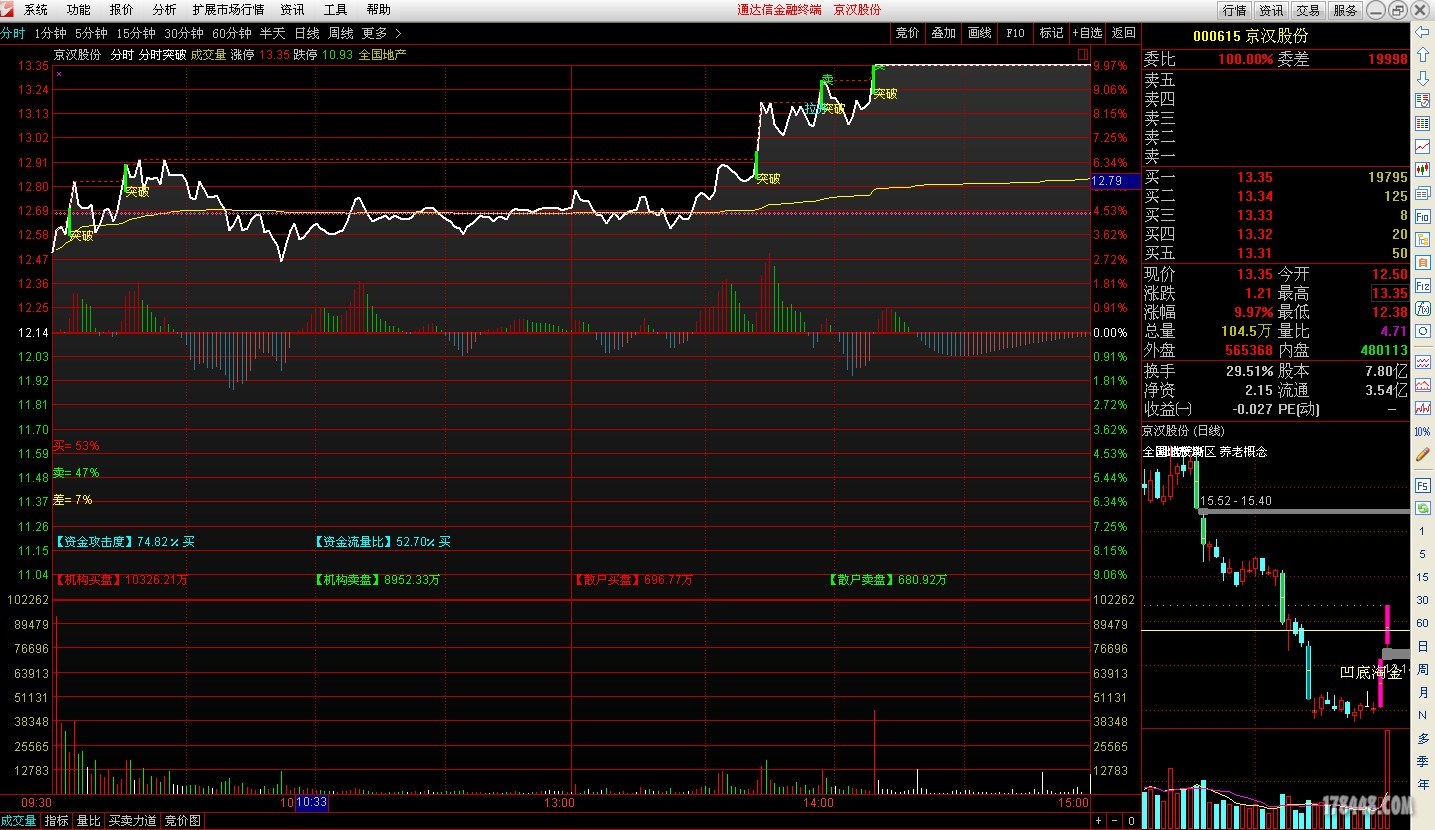Click the back arrow in right sidebar

1422,32
